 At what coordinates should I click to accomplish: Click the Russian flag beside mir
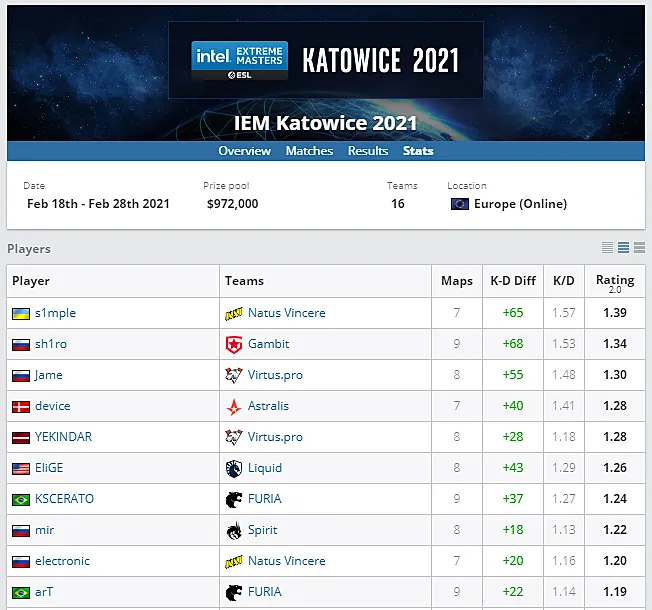click(x=21, y=531)
